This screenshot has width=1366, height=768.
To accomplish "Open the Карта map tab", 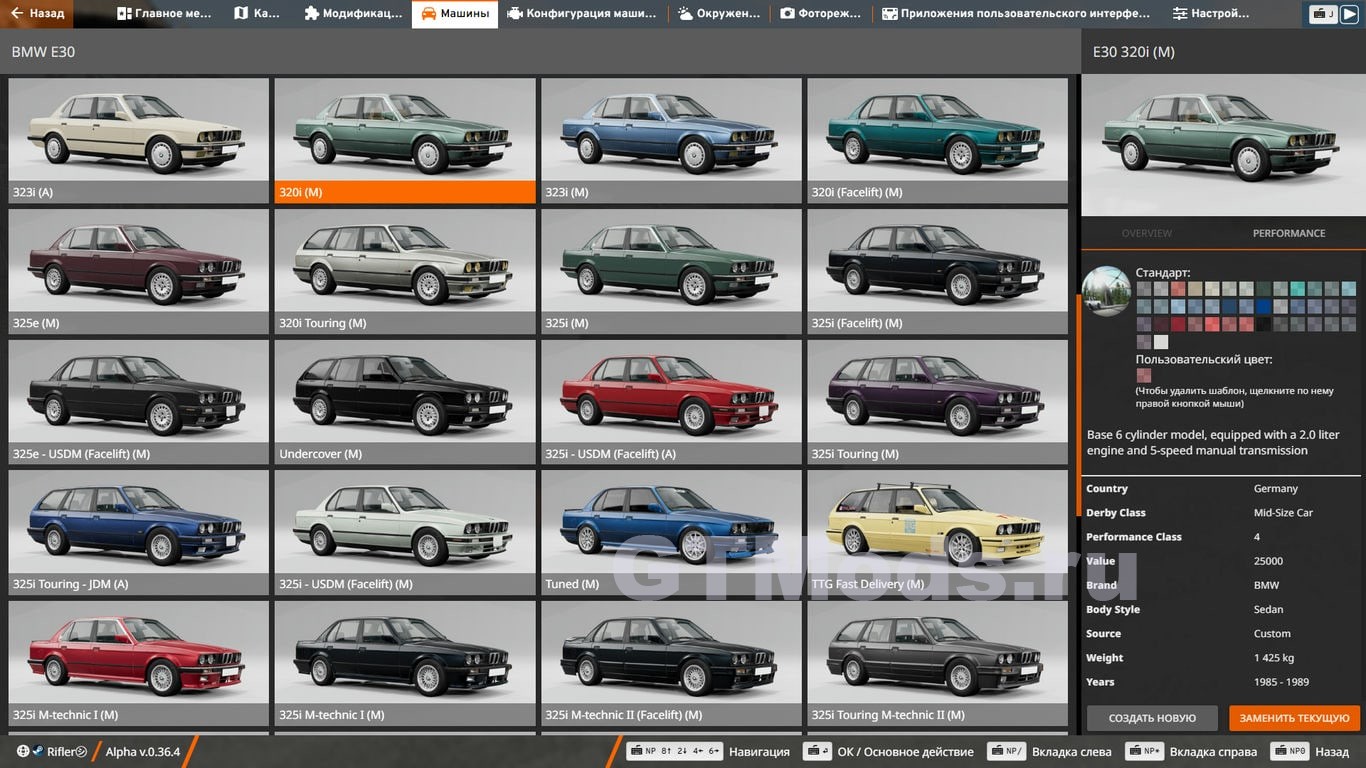I will tap(257, 14).
